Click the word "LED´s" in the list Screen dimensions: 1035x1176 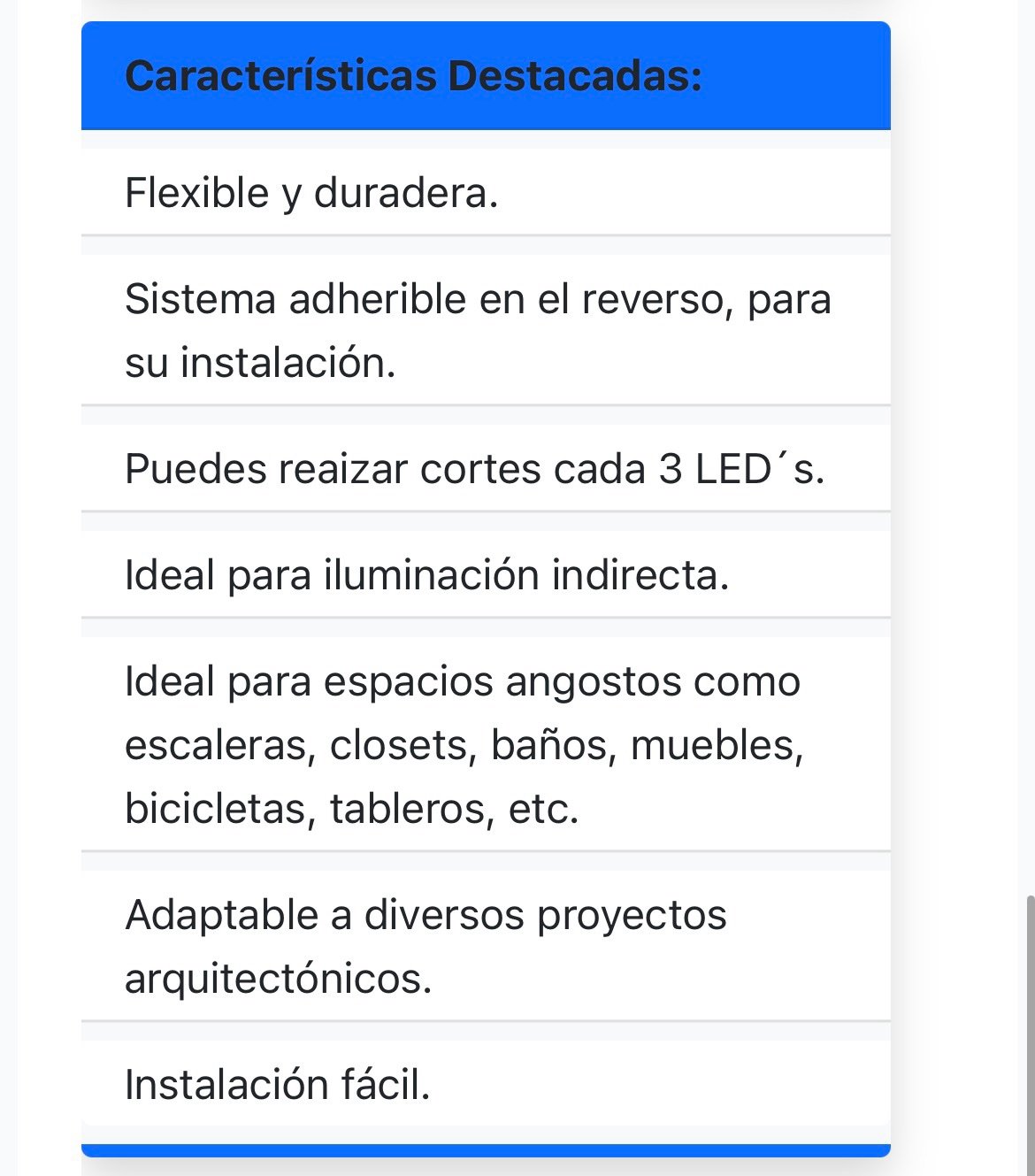click(757, 469)
